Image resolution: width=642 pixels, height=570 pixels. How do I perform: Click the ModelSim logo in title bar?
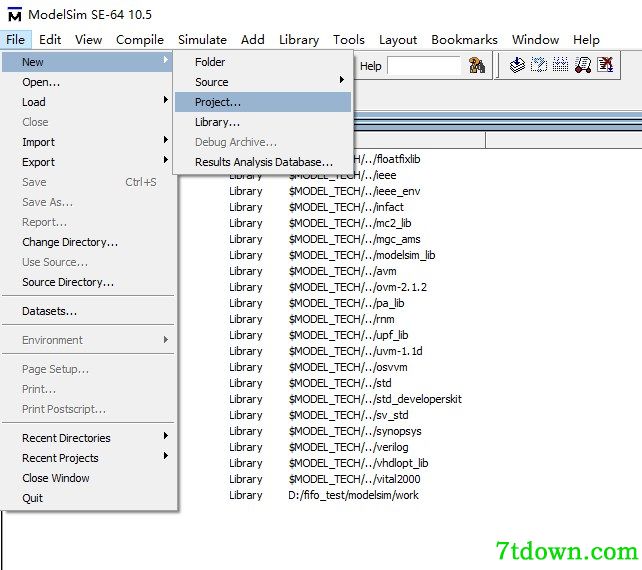tap(15, 15)
